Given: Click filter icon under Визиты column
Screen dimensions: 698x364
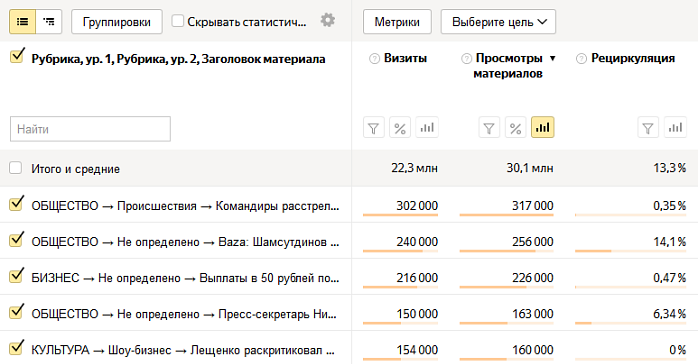Looking at the screenshot, I should click(x=373, y=128).
